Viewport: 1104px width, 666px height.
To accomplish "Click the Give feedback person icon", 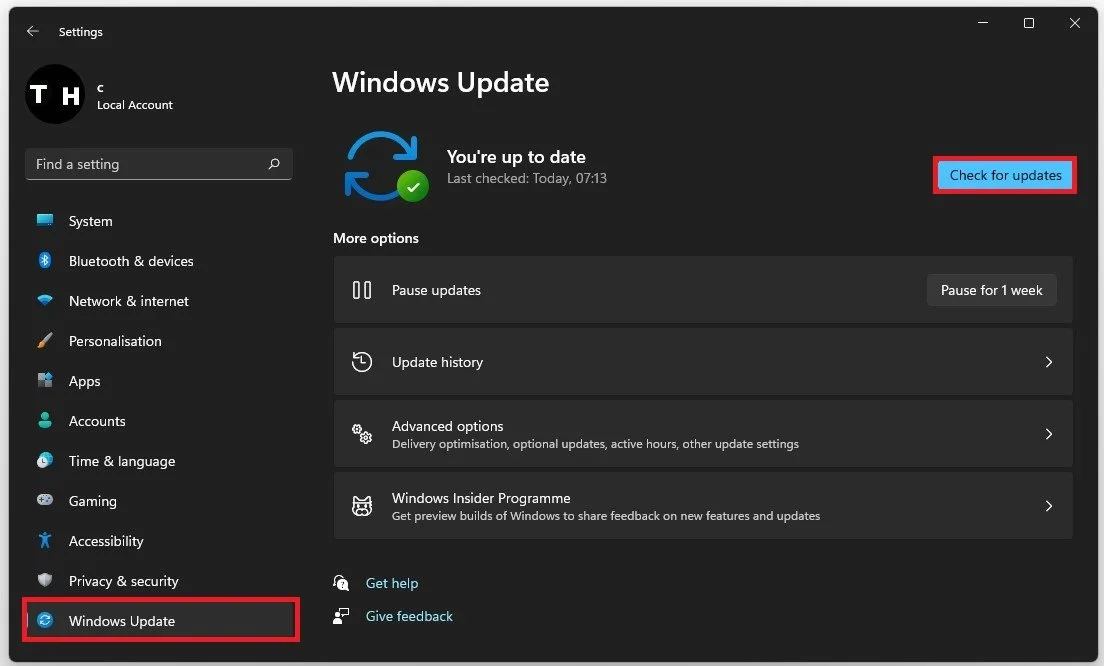I will click(341, 616).
